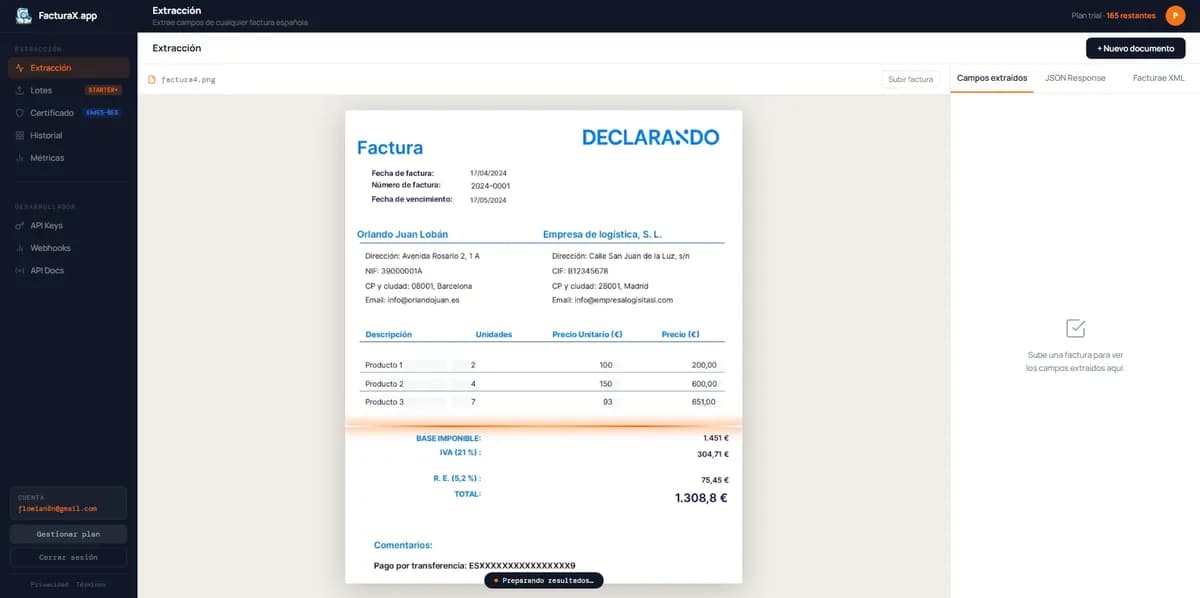Click the BASE IMPONIBLE label
Screen dimensions: 1200x598
point(449,438)
